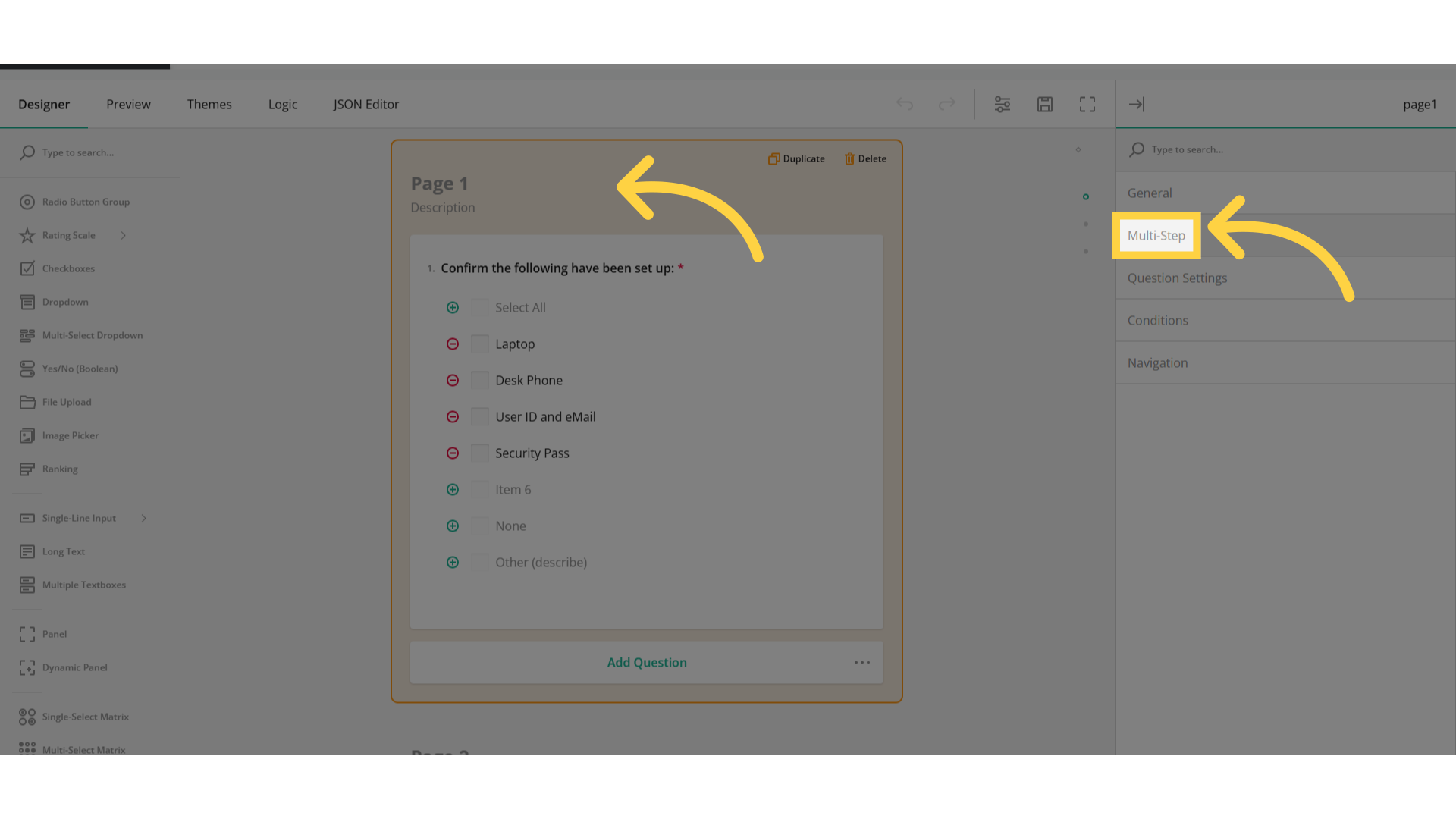Viewport: 1456px width, 819px height.
Task: Open the Logic tab
Action: pos(283,105)
